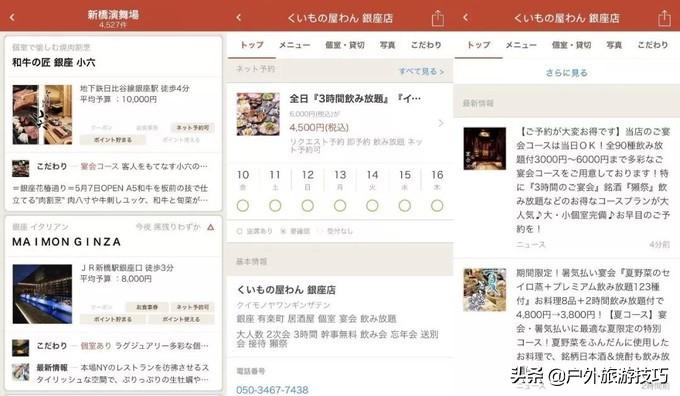Expand the 3時間飲み放題 course with chevron
This screenshot has width=680, height=396.
point(441,124)
